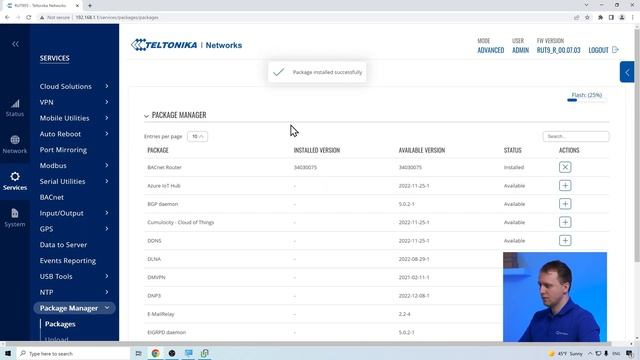
Task: Click the SERVICES heading in sidebar
Action: [54, 58]
